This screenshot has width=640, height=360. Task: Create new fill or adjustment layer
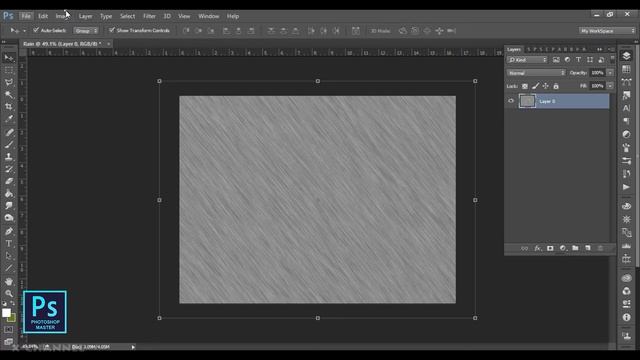coord(563,248)
